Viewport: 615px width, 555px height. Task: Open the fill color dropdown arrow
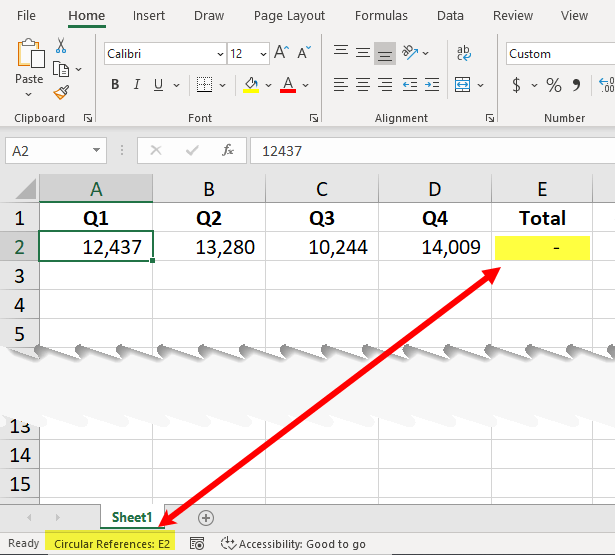(x=268, y=85)
